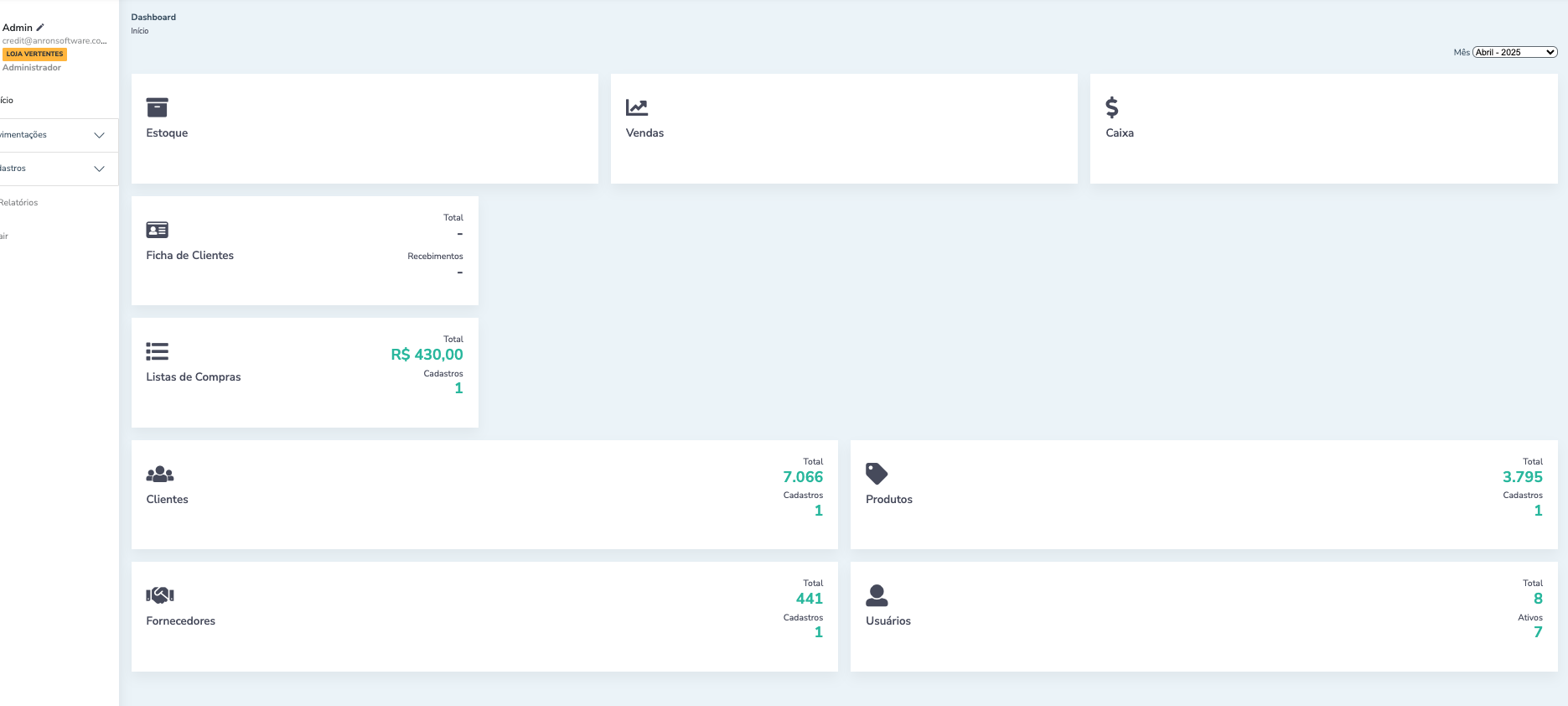The height and width of the screenshot is (706, 1568).
Task: Select Sair in the sidebar to log out
Action: click(x=4, y=236)
